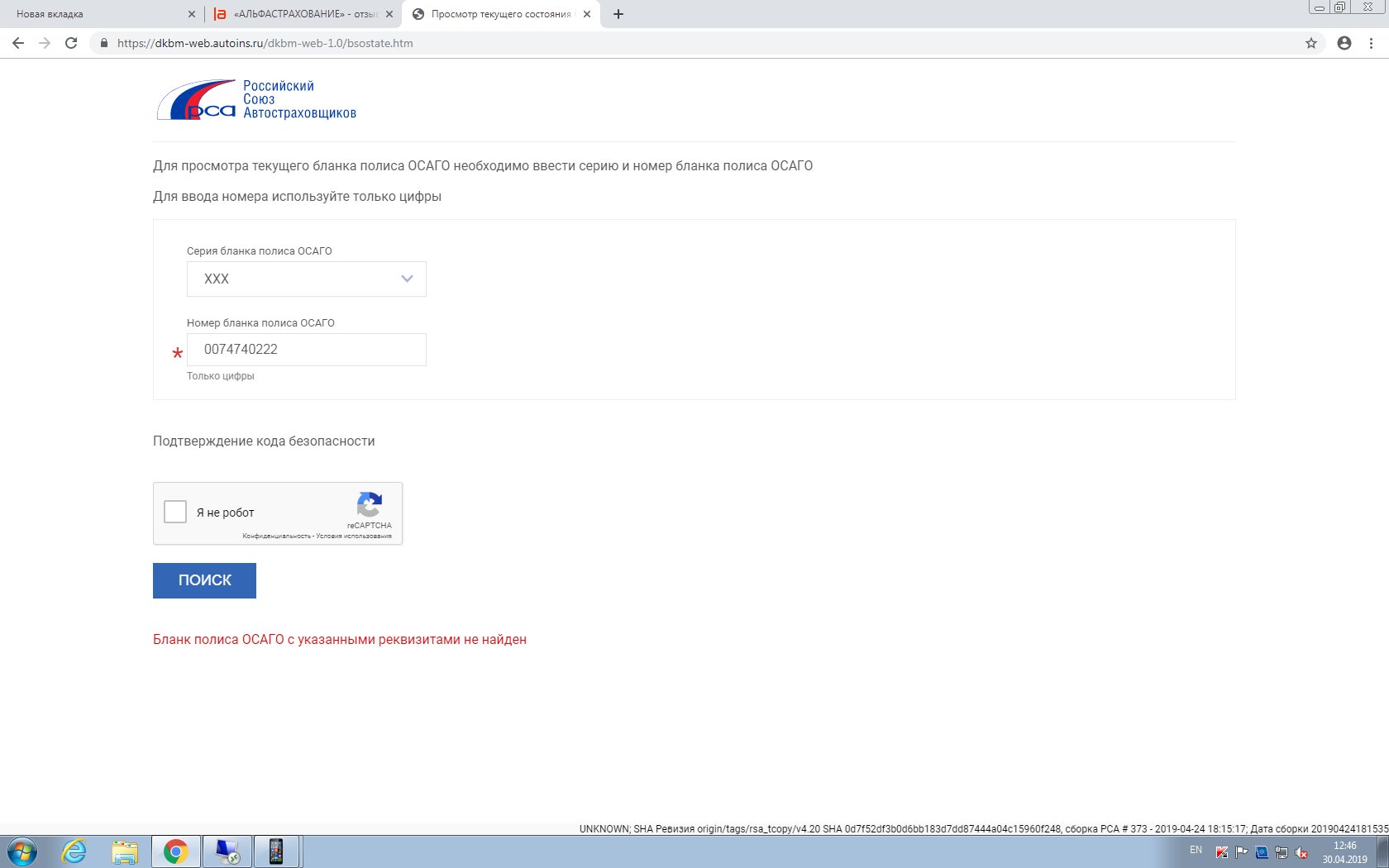Click the address bar URL

tap(265, 43)
